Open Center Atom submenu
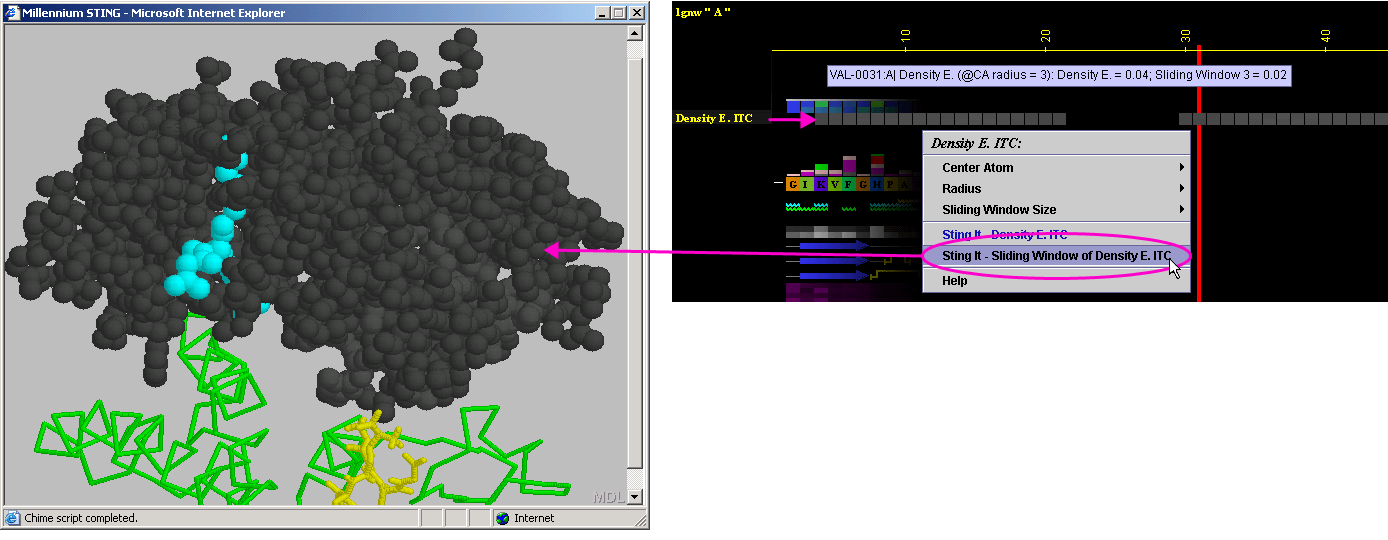 (x=1056, y=168)
